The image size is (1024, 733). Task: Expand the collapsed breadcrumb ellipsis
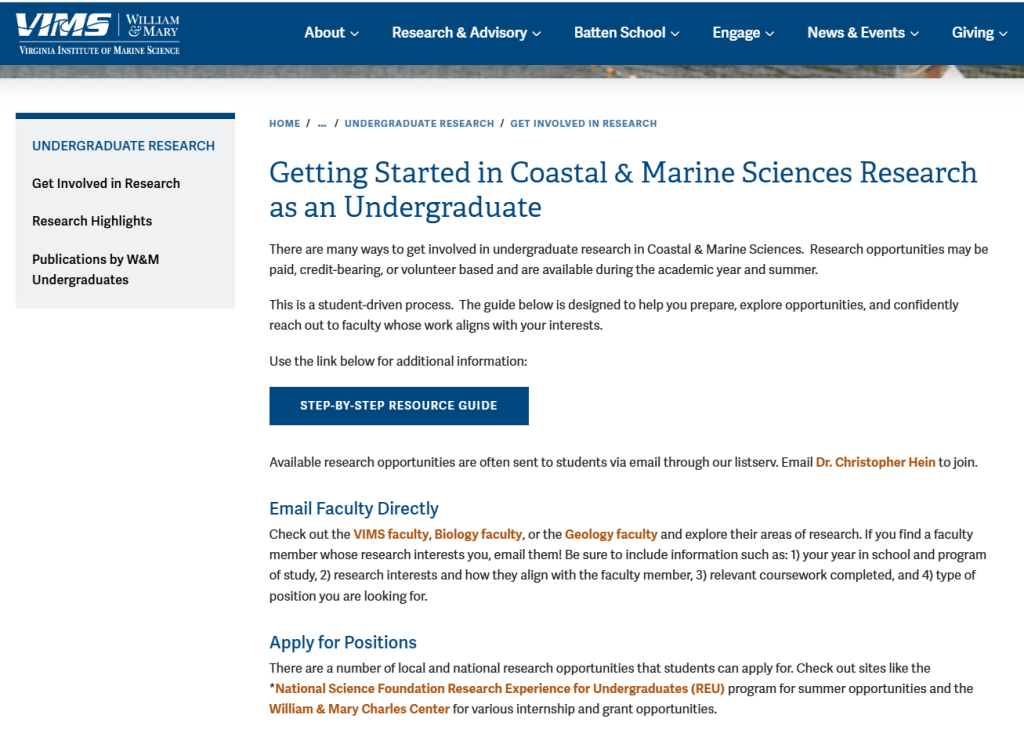pyautogui.click(x=321, y=123)
